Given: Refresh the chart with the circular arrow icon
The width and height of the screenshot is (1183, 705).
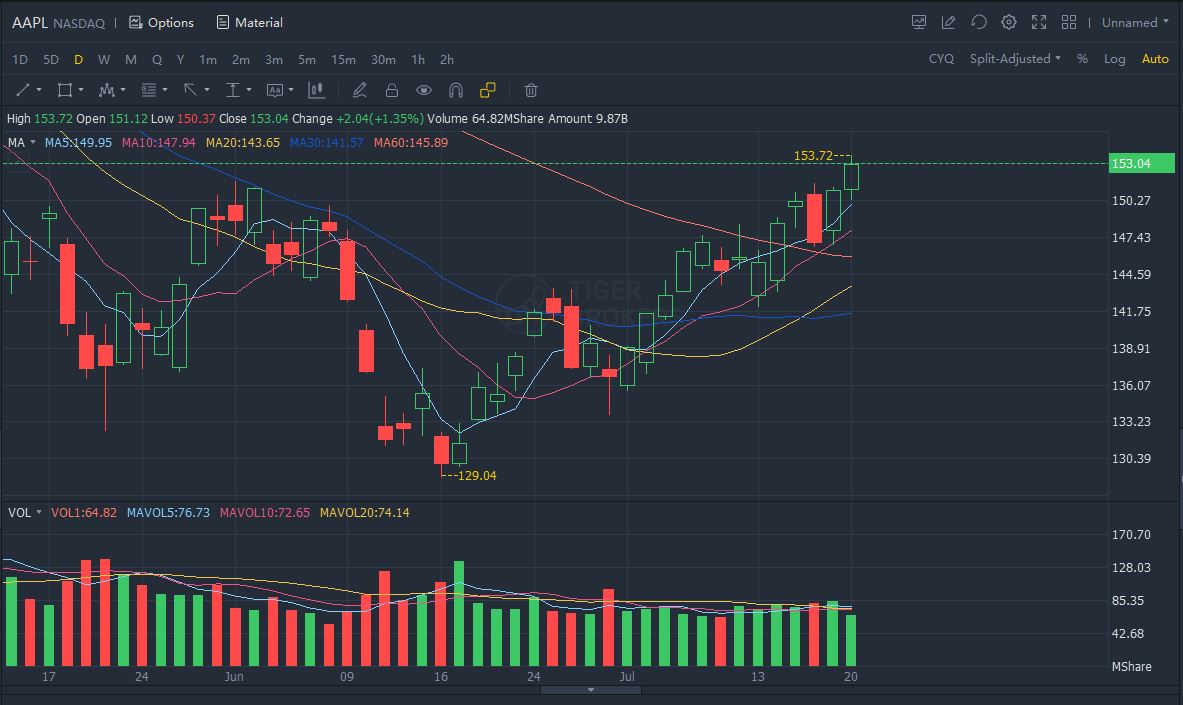Looking at the screenshot, I should pos(979,23).
